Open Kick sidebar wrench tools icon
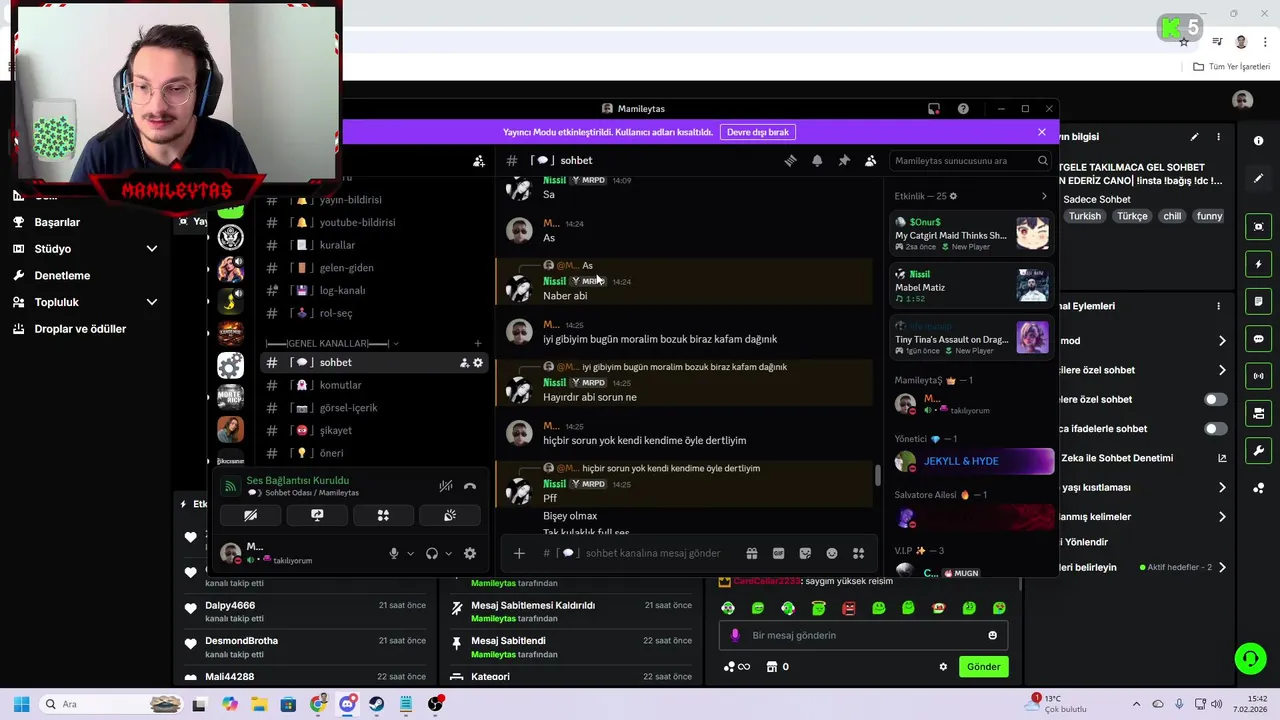The width and height of the screenshot is (1280, 720). pyautogui.click(x=1258, y=451)
